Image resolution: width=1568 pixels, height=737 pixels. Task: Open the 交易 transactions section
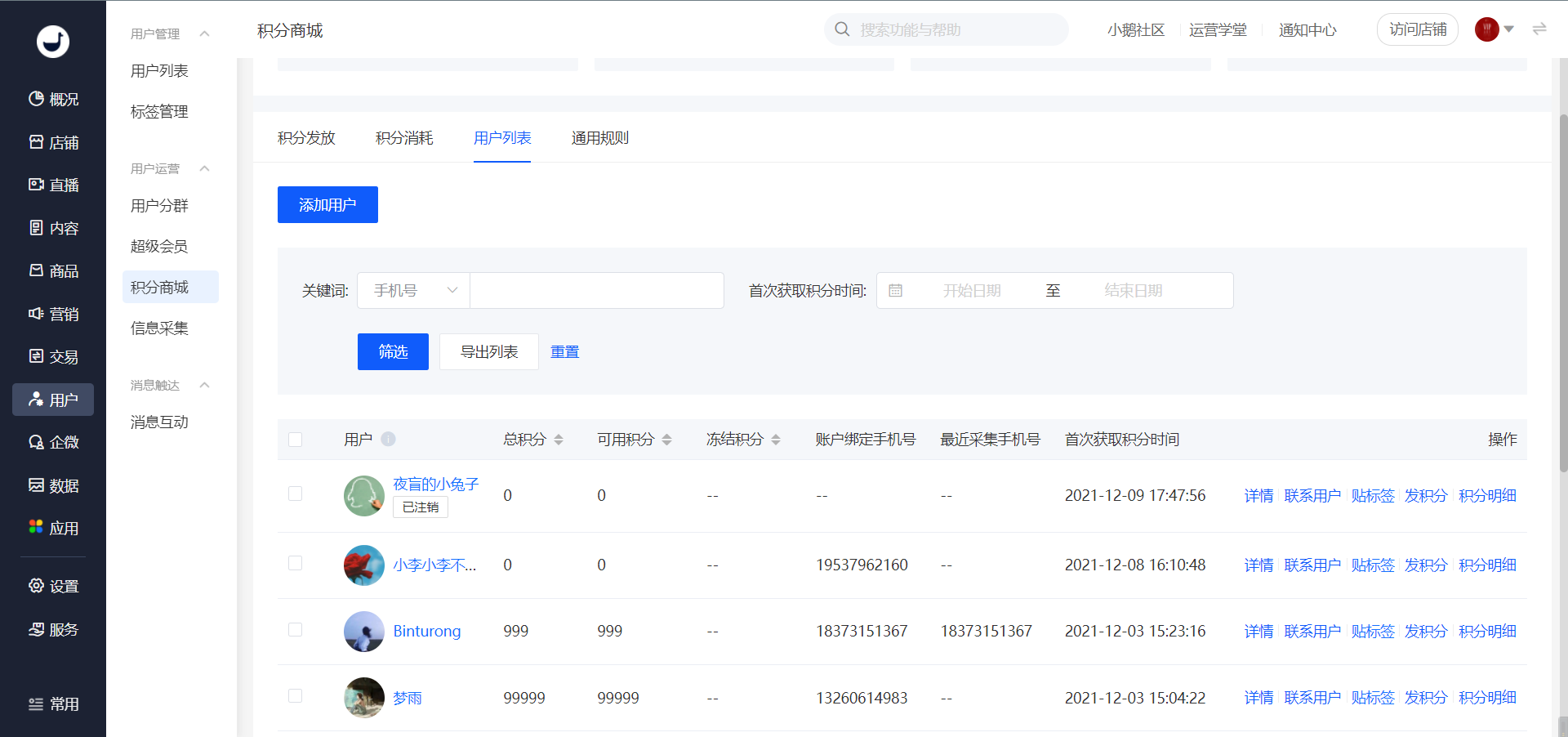click(x=53, y=356)
